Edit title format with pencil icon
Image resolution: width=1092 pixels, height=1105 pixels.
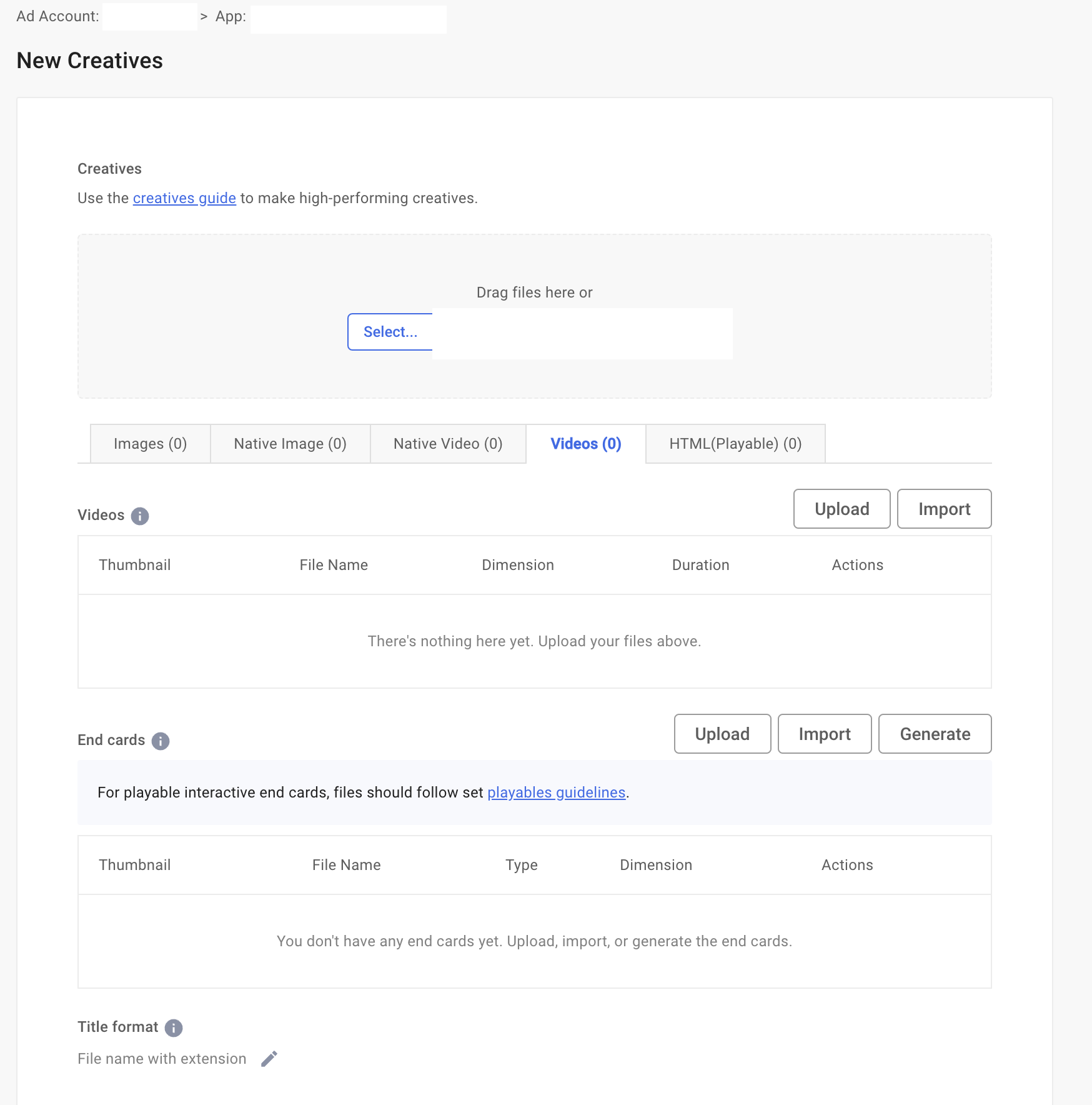point(269,1059)
